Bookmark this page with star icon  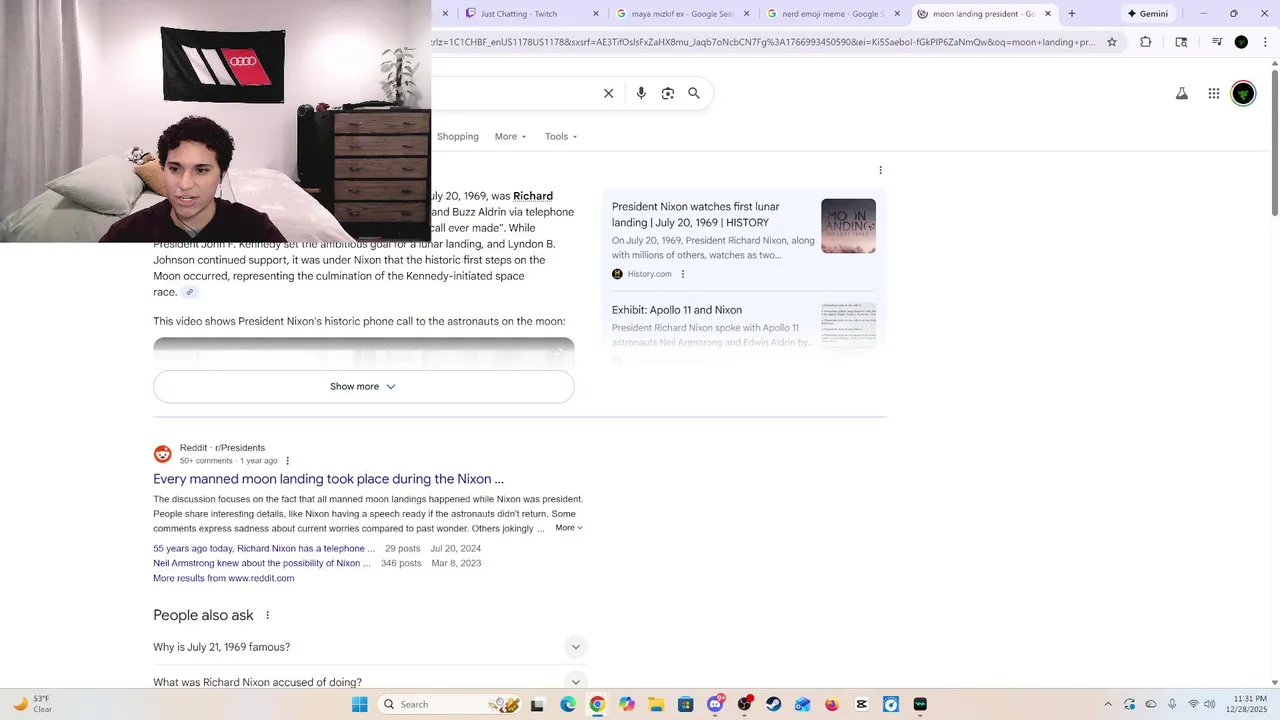click(1111, 42)
